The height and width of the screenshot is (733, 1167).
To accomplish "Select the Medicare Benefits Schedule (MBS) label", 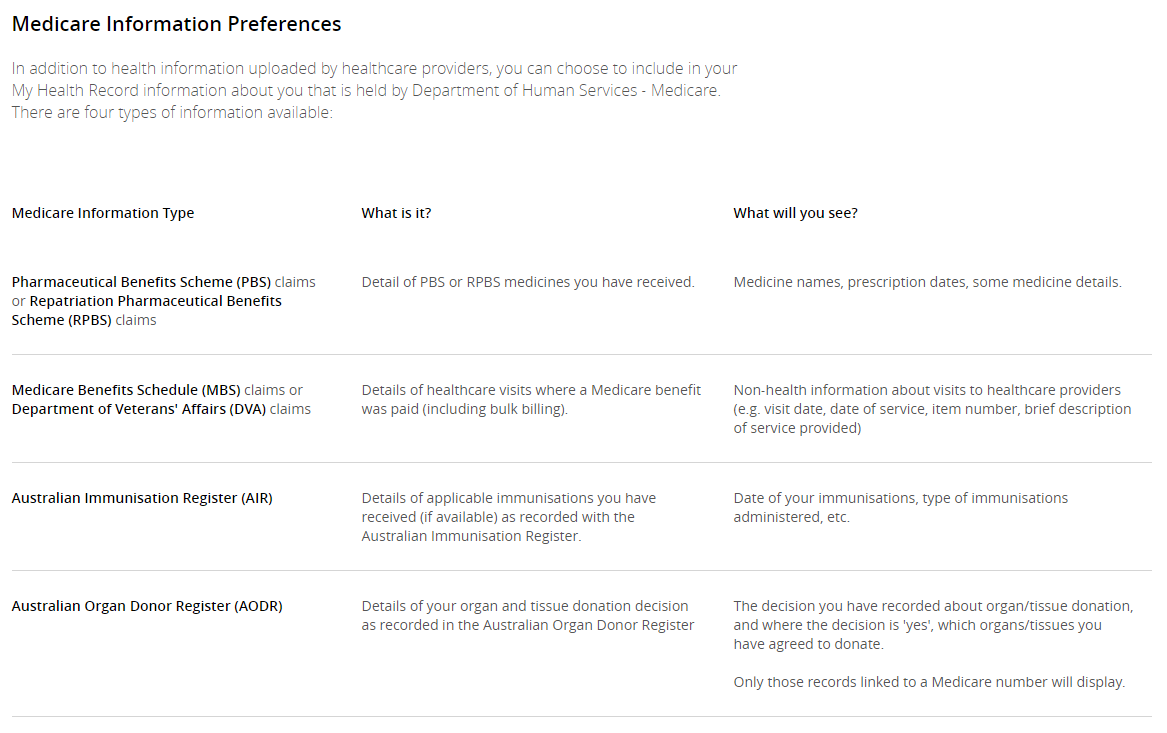I will click(x=126, y=390).
